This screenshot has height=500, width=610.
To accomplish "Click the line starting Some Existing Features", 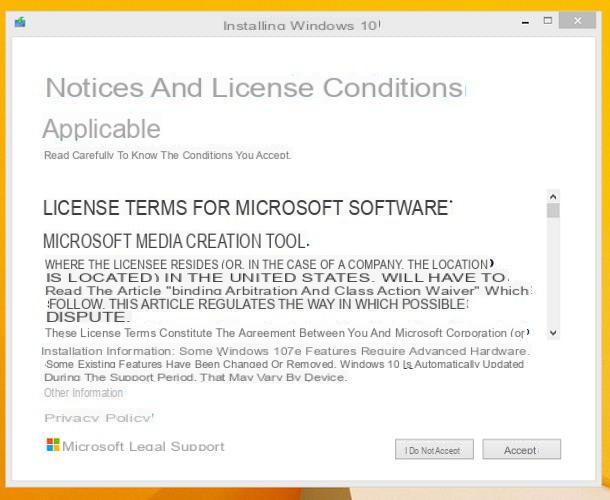I will point(285,364).
